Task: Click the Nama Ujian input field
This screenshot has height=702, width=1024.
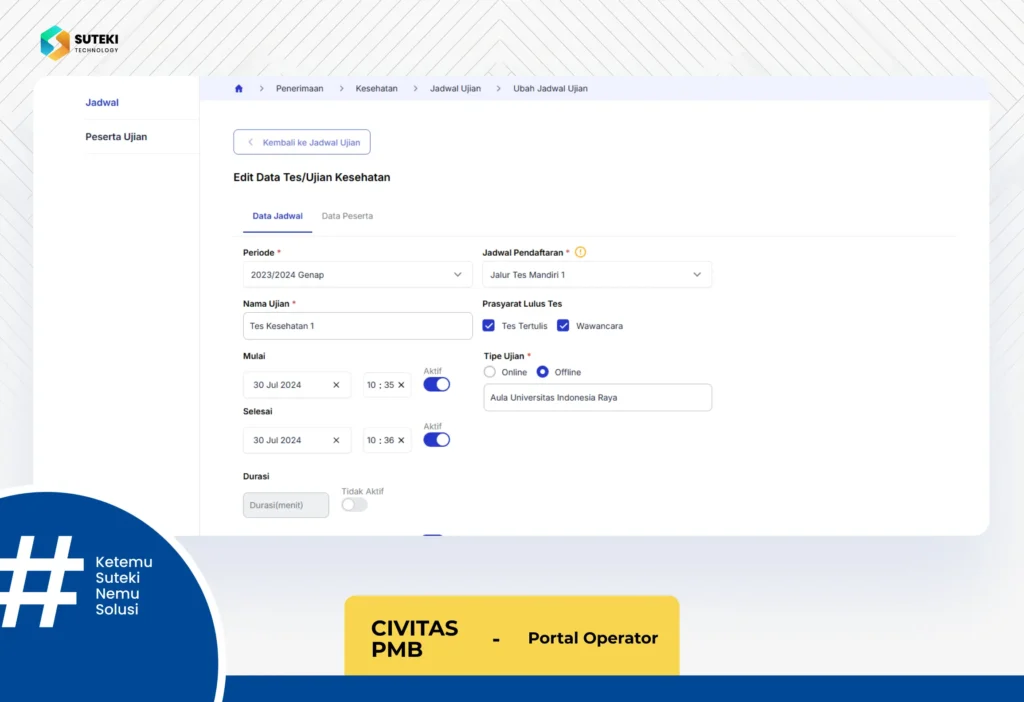Action: pyautogui.click(x=357, y=326)
